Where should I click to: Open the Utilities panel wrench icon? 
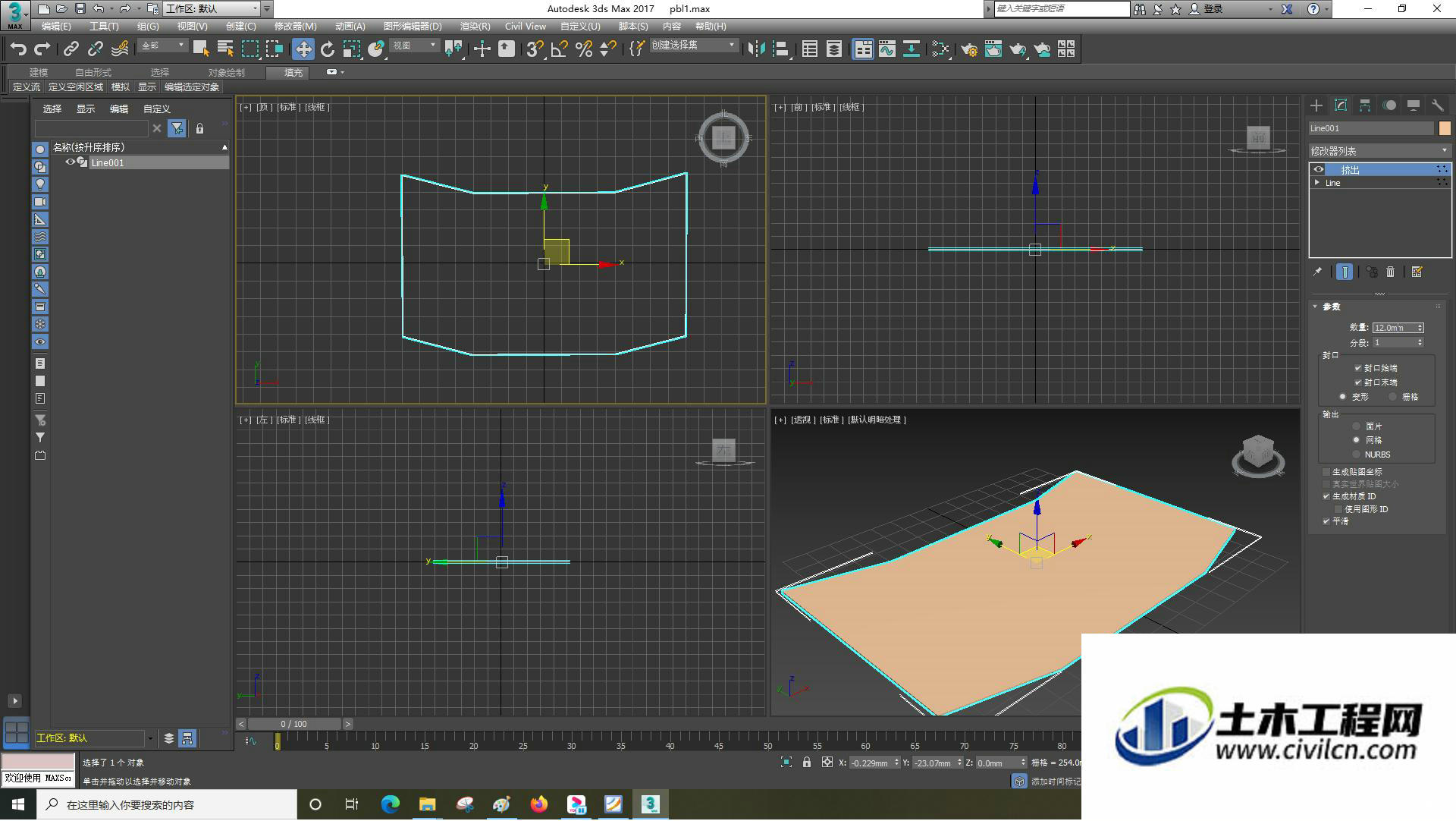coord(1438,105)
